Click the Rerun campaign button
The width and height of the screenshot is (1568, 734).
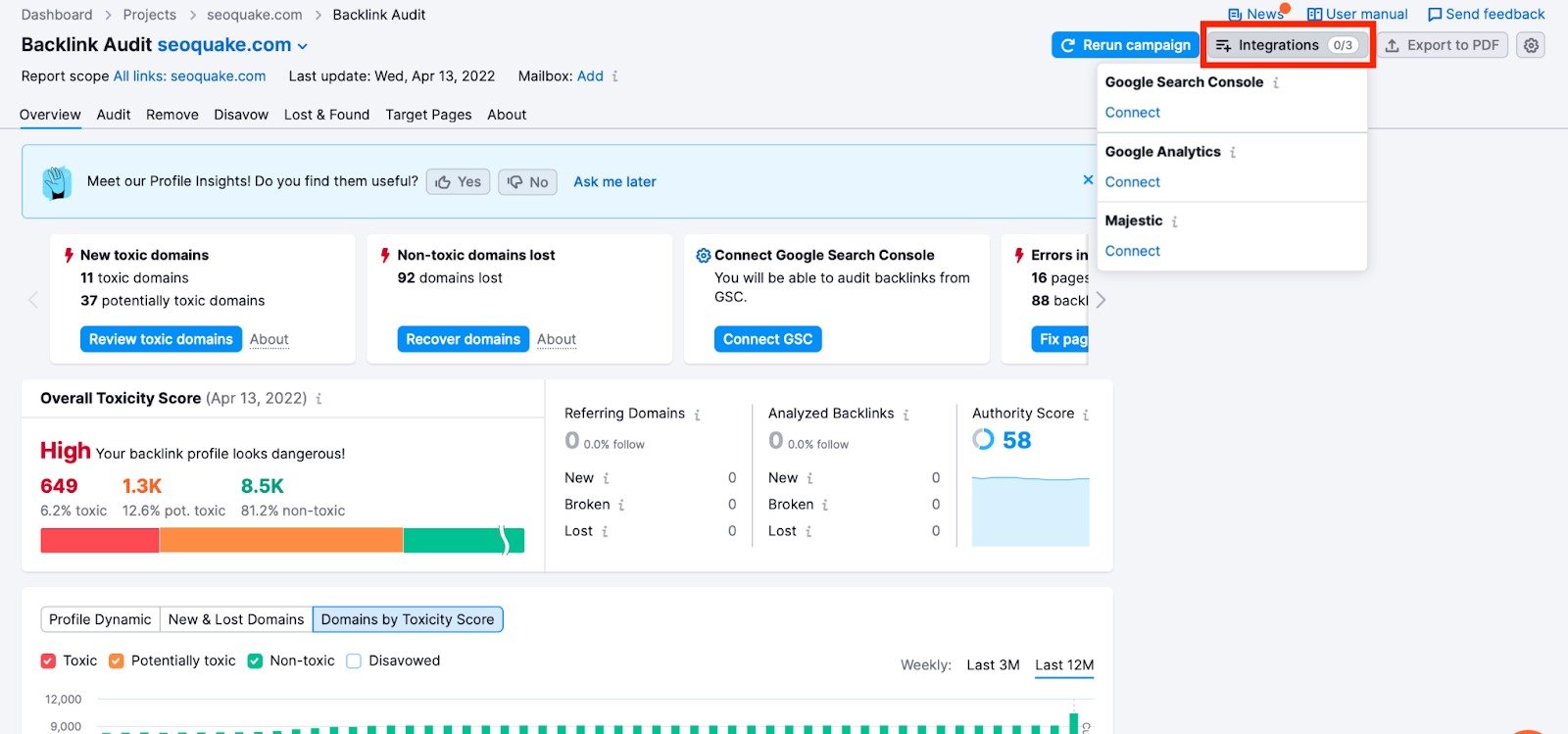[x=1125, y=45]
